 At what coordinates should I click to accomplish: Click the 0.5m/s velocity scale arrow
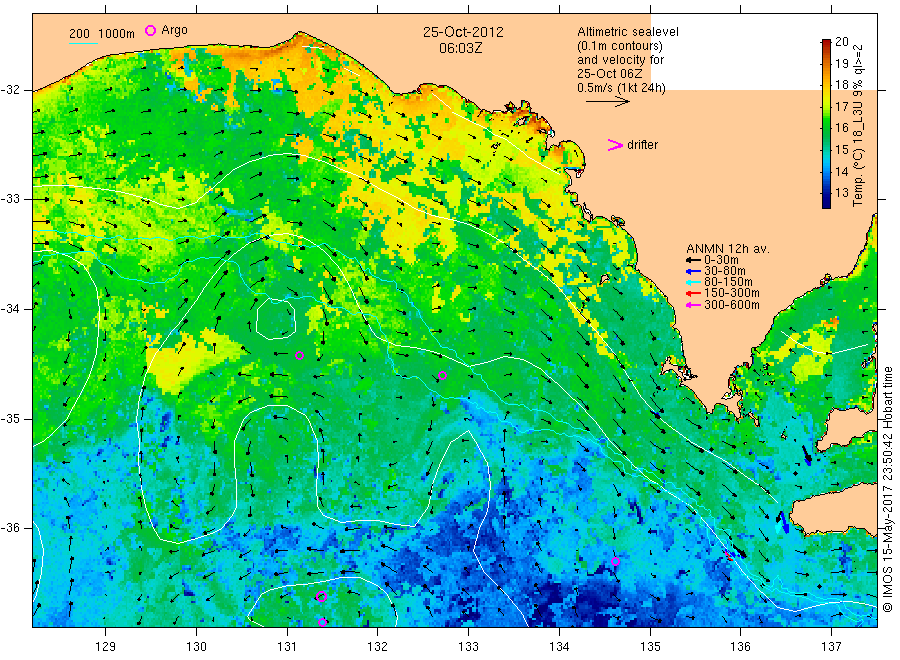click(x=607, y=102)
